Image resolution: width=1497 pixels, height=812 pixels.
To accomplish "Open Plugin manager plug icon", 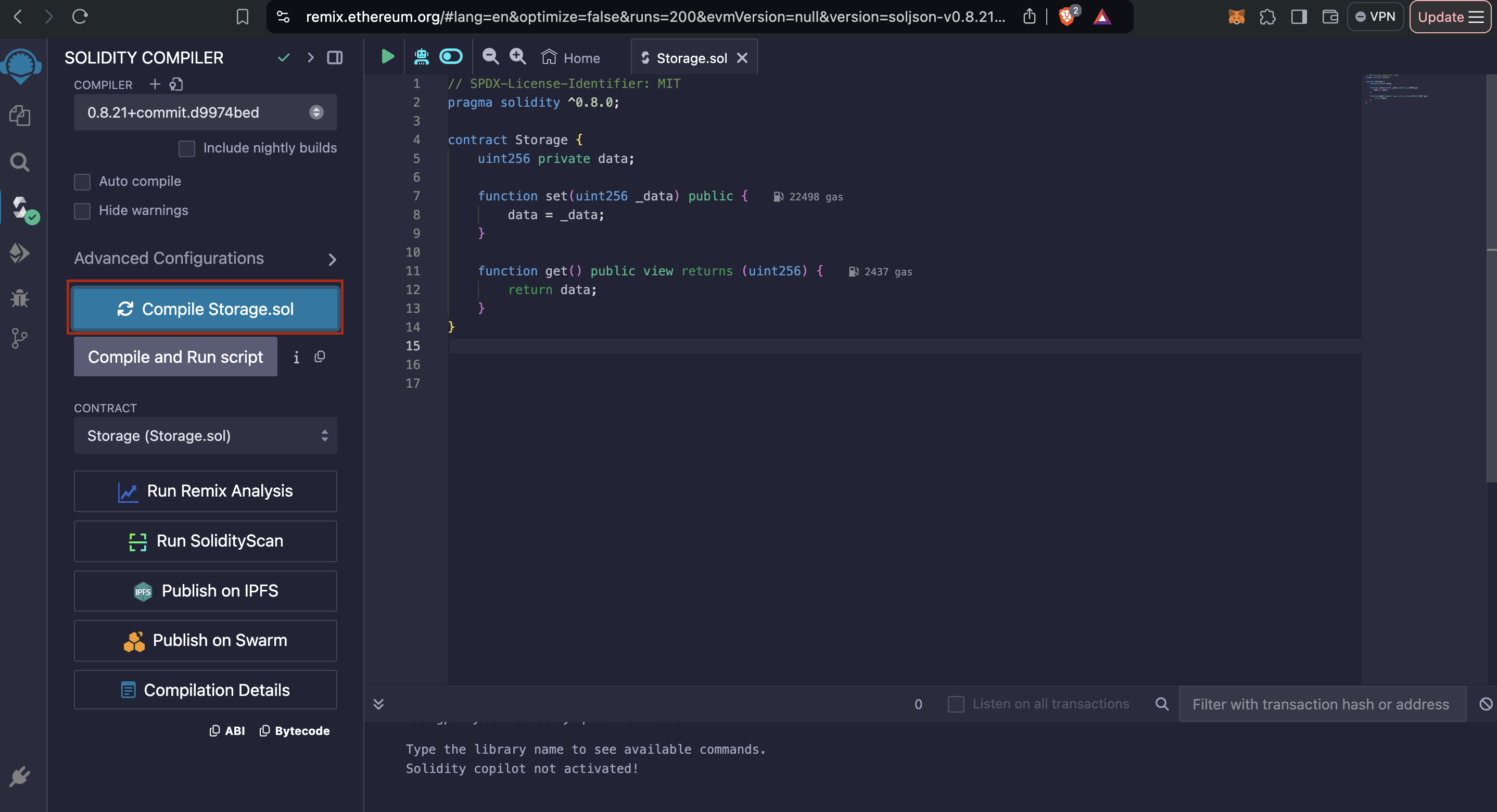I will (x=20, y=777).
